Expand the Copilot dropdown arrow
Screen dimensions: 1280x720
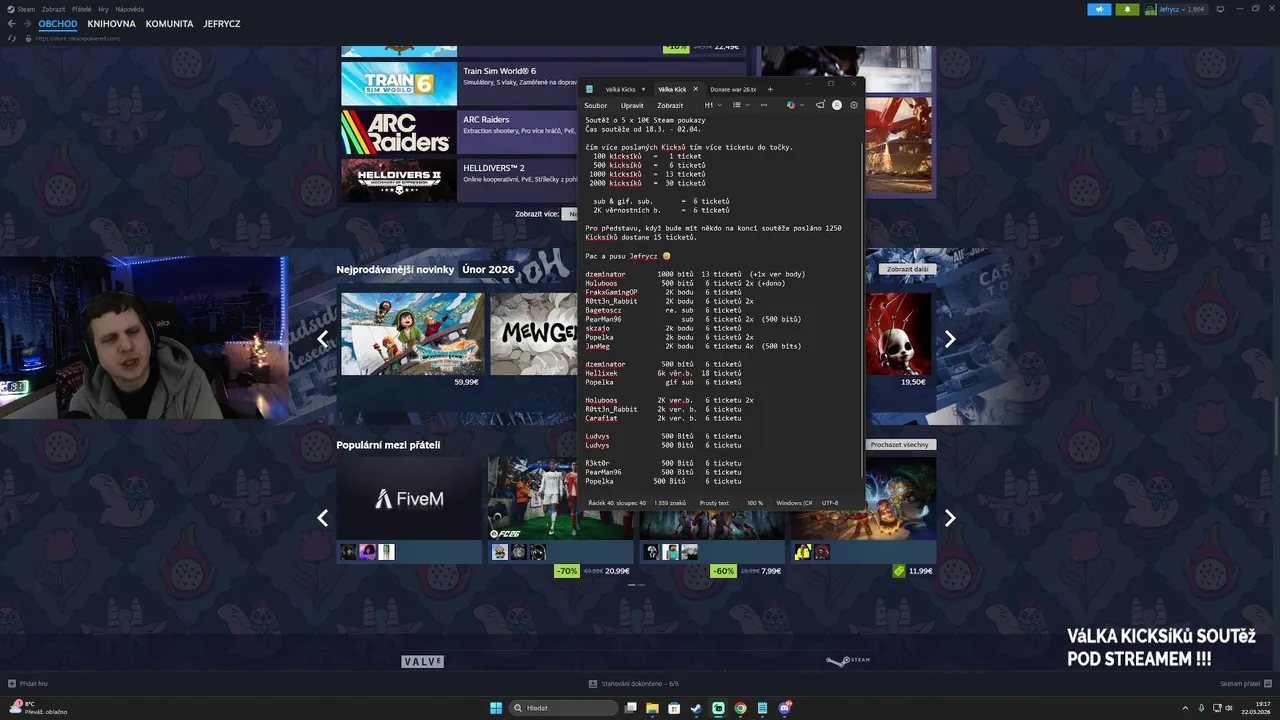(801, 105)
